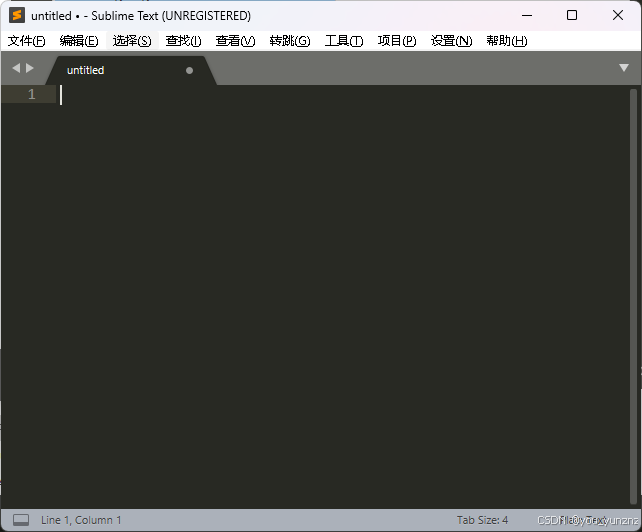Screen dimensions: 642x532
Task: Click the Sublime Text app icon in titlebar
Action: point(17,16)
